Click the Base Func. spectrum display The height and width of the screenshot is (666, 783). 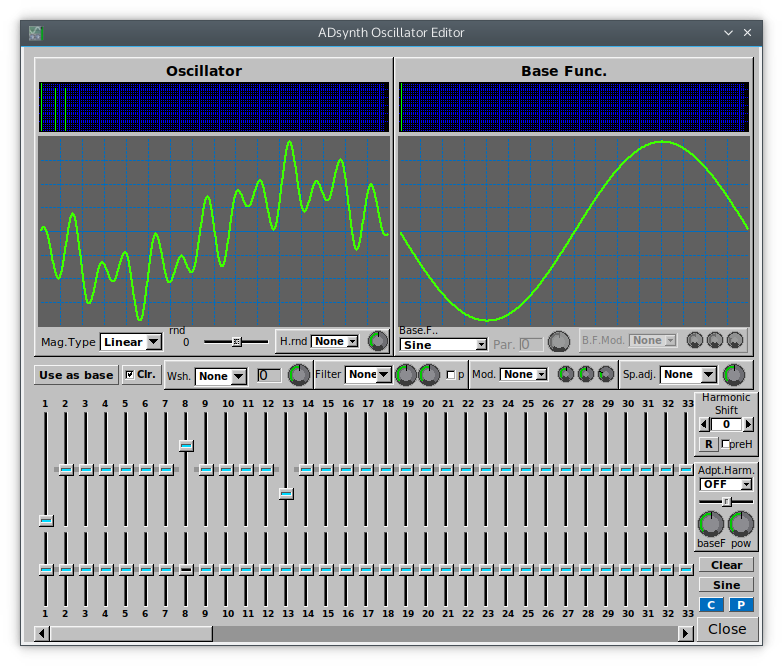pyautogui.click(x=574, y=107)
